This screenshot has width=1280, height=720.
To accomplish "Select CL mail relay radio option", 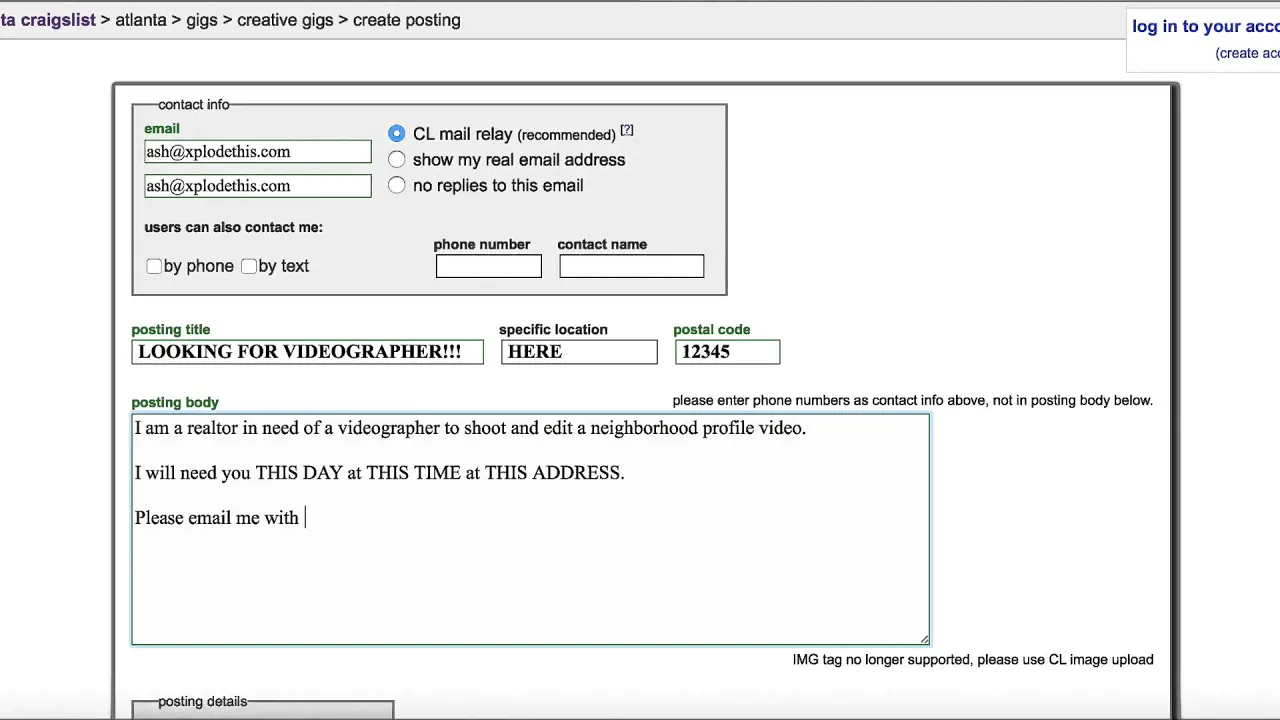I will (x=397, y=133).
